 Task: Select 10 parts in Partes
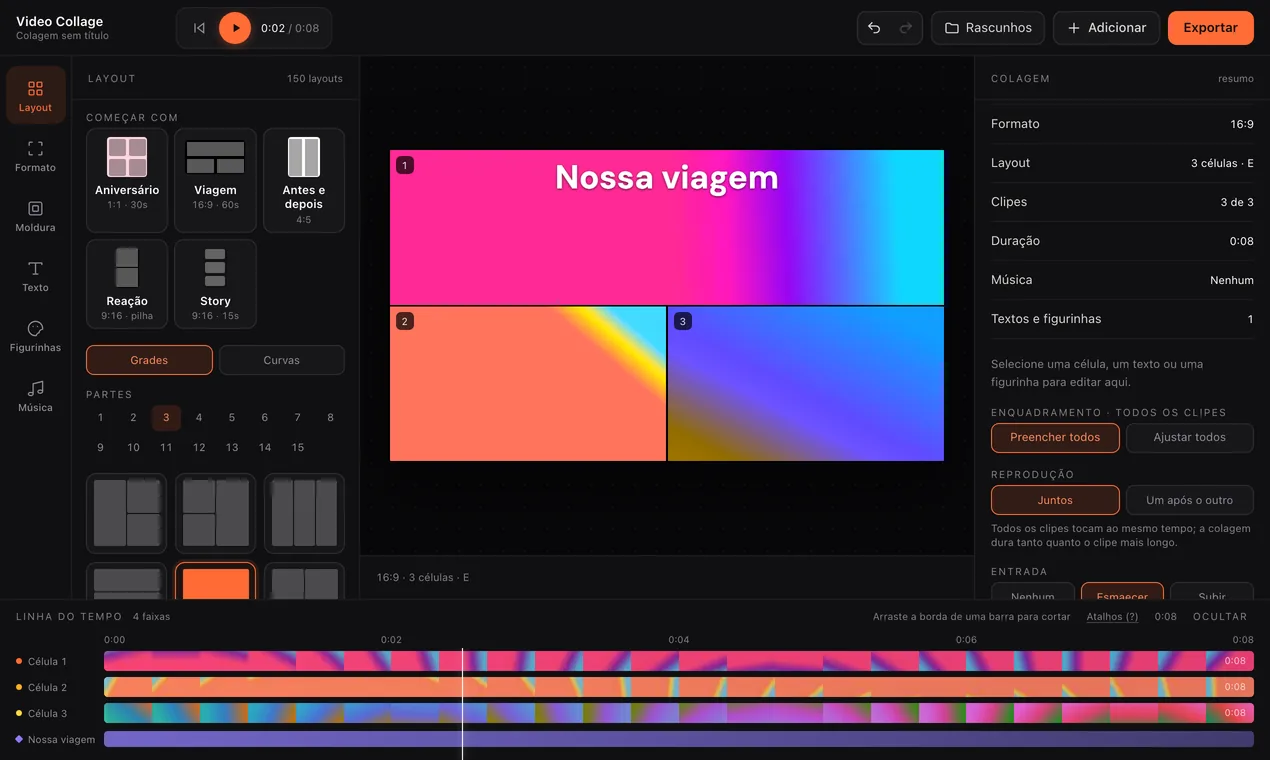pyautogui.click(x=133, y=447)
